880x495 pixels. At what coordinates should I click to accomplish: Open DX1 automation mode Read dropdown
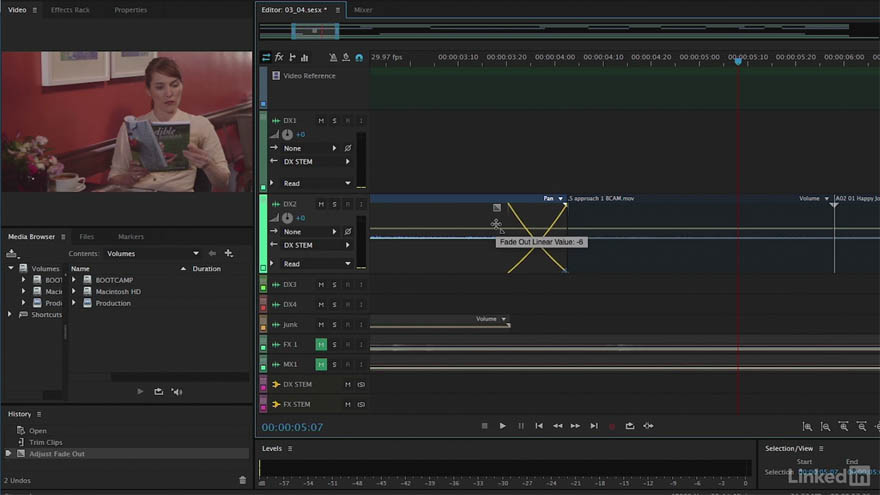317,184
